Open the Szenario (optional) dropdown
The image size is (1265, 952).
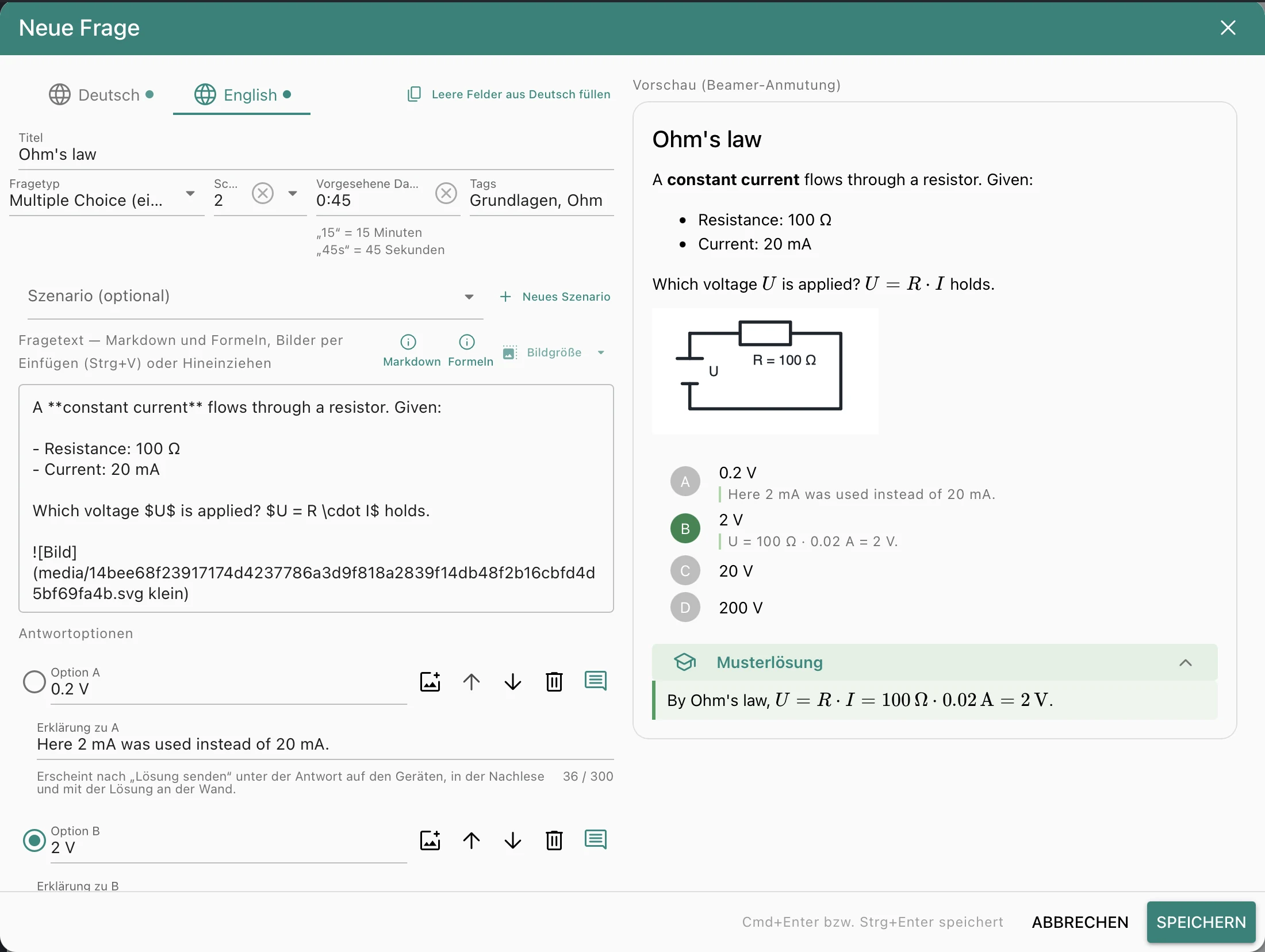pos(255,297)
